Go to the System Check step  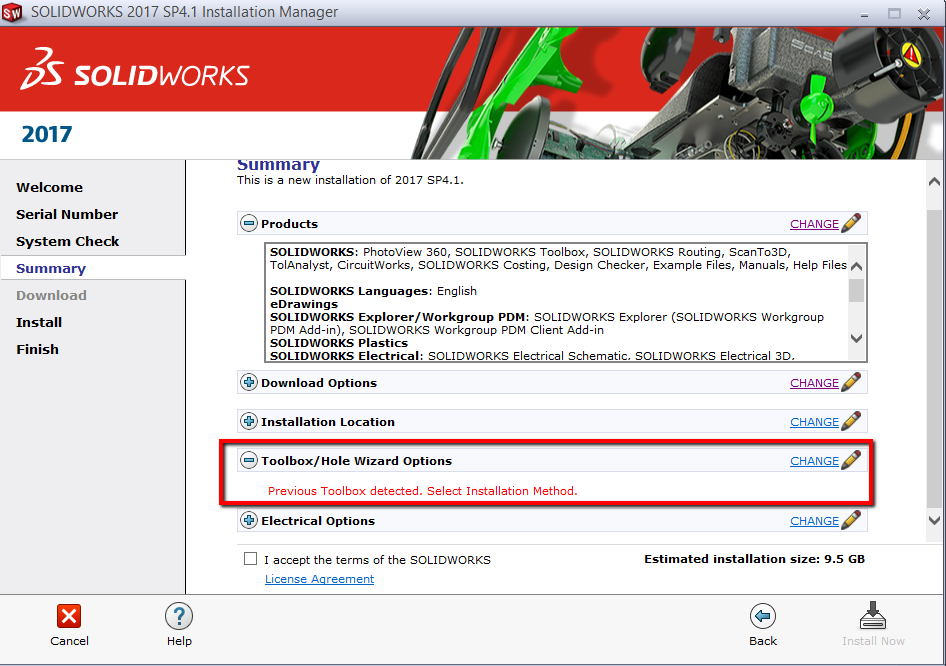[68, 241]
